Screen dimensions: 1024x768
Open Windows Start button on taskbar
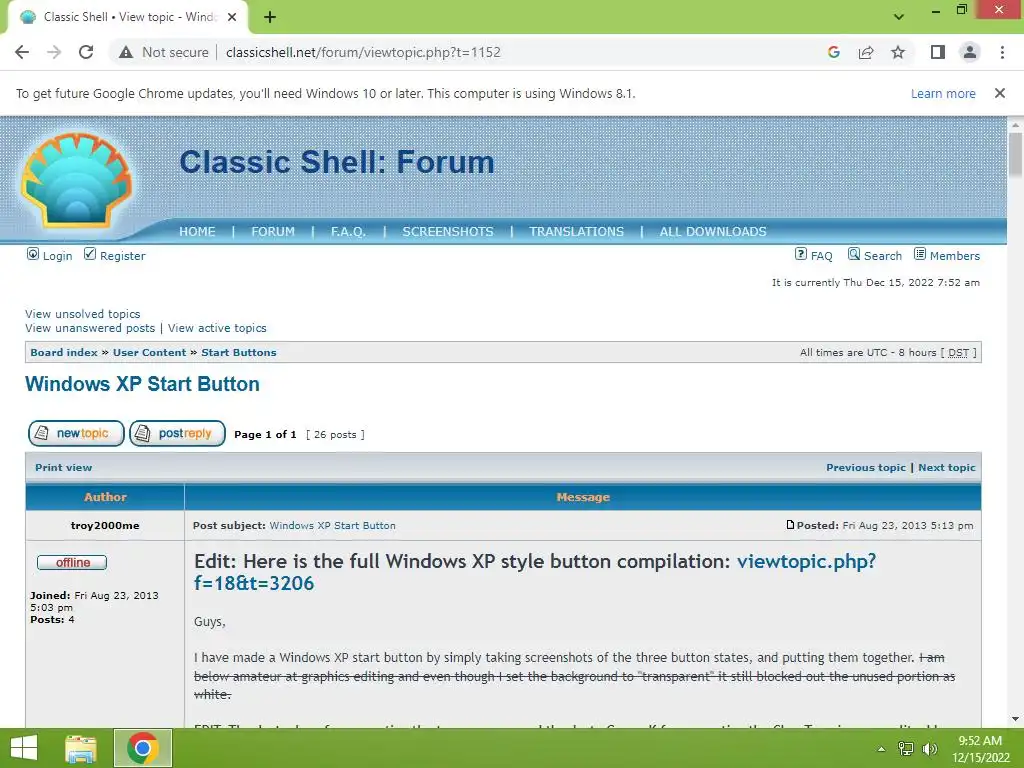[x=24, y=748]
